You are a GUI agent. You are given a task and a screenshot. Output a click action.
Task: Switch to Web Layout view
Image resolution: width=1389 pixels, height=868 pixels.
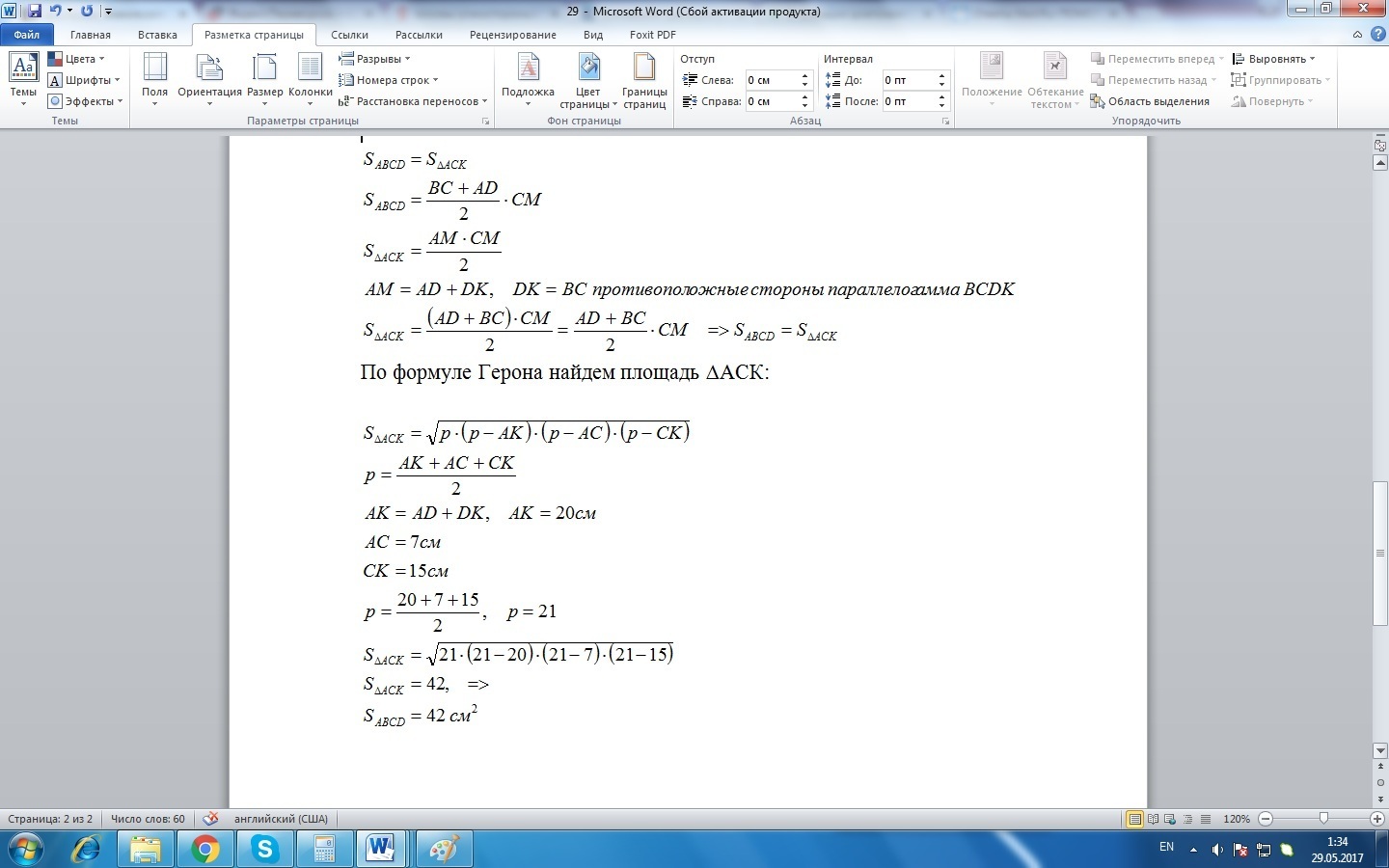pyautogui.click(x=1171, y=819)
